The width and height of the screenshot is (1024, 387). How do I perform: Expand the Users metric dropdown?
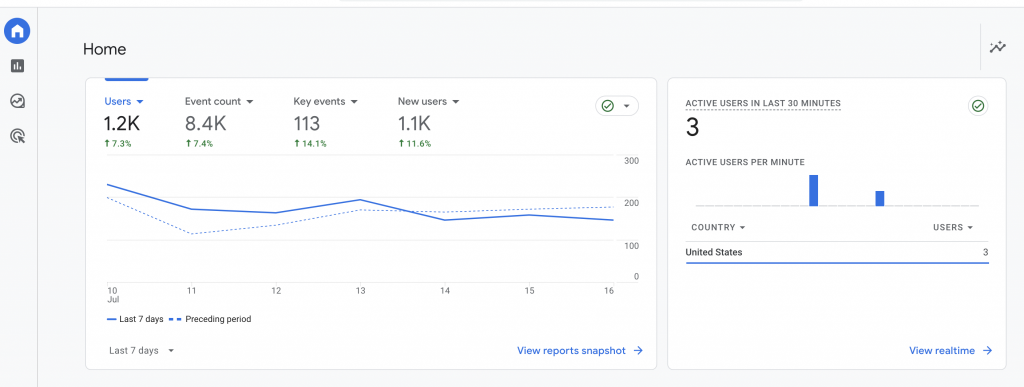pos(140,102)
